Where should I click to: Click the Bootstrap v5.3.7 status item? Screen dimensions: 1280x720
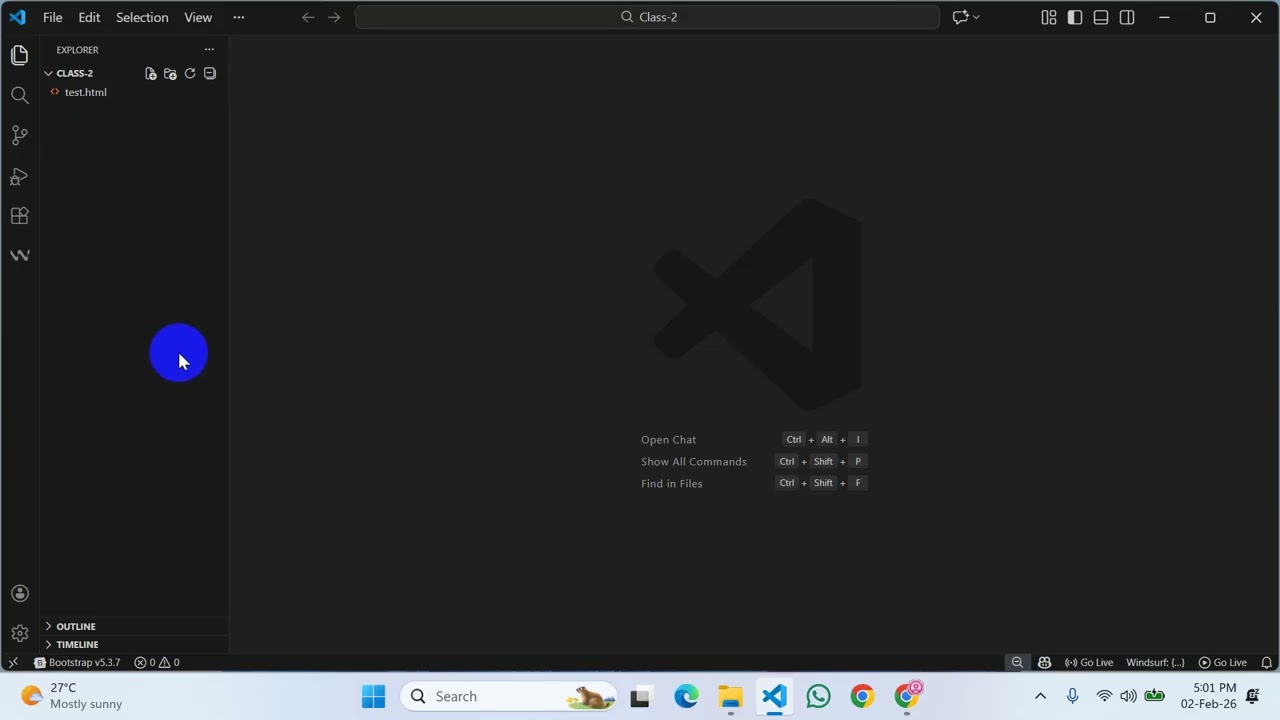(x=77, y=662)
